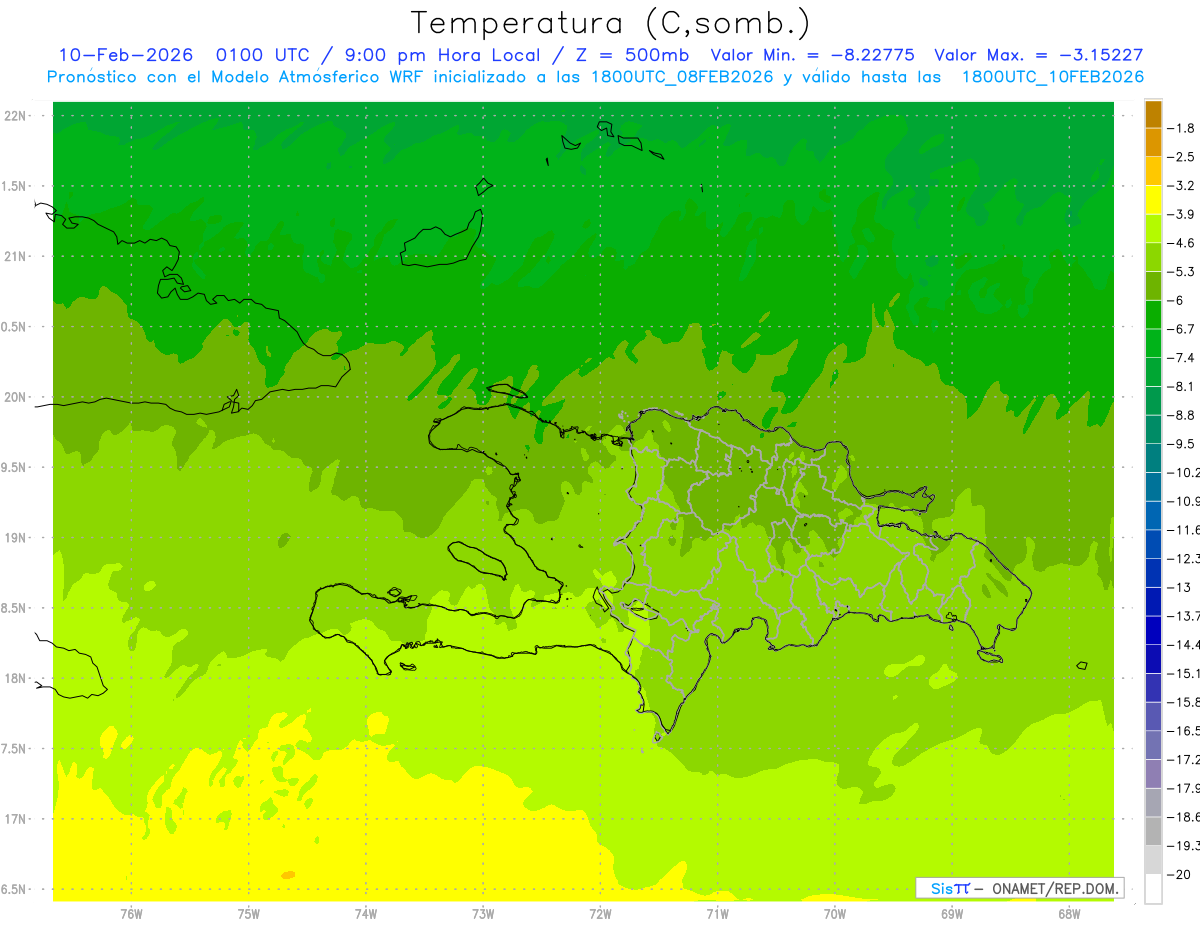Click the '21N' latitude label
Screen dimensions: 1200x927
[x=16, y=257]
